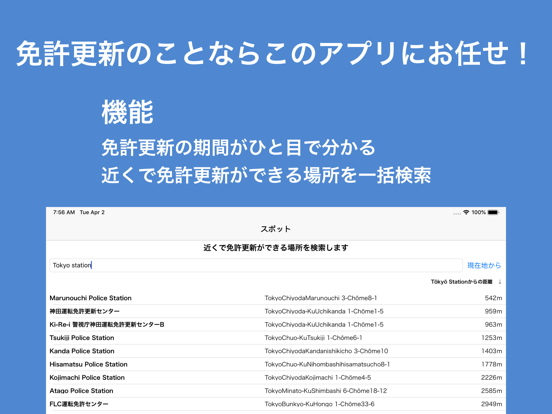The height and width of the screenshot is (414, 552).
Task: Click the 1778m distance value
Action: click(x=492, y=364)
